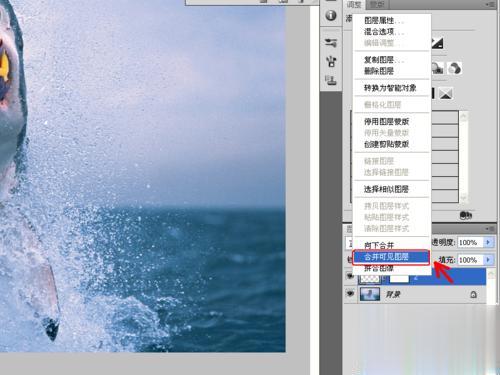Toggle visibility of the selected top layer

tap(350, 276)
